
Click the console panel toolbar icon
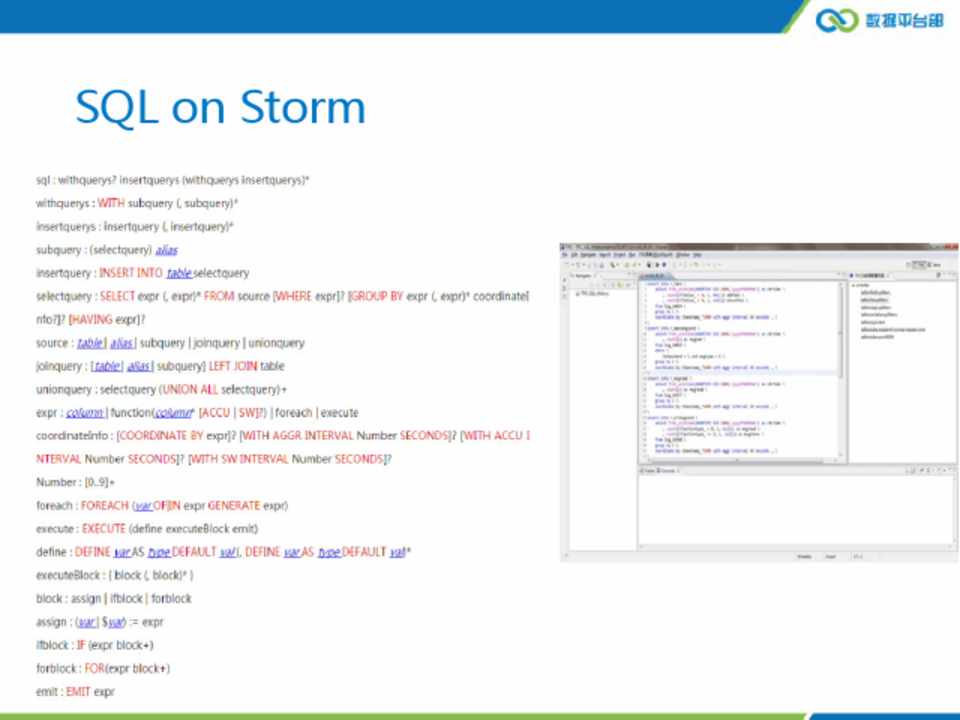(912, 469)
